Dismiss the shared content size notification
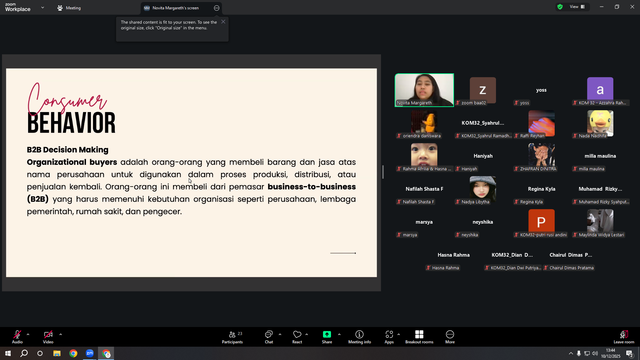 tap(223, 22)
